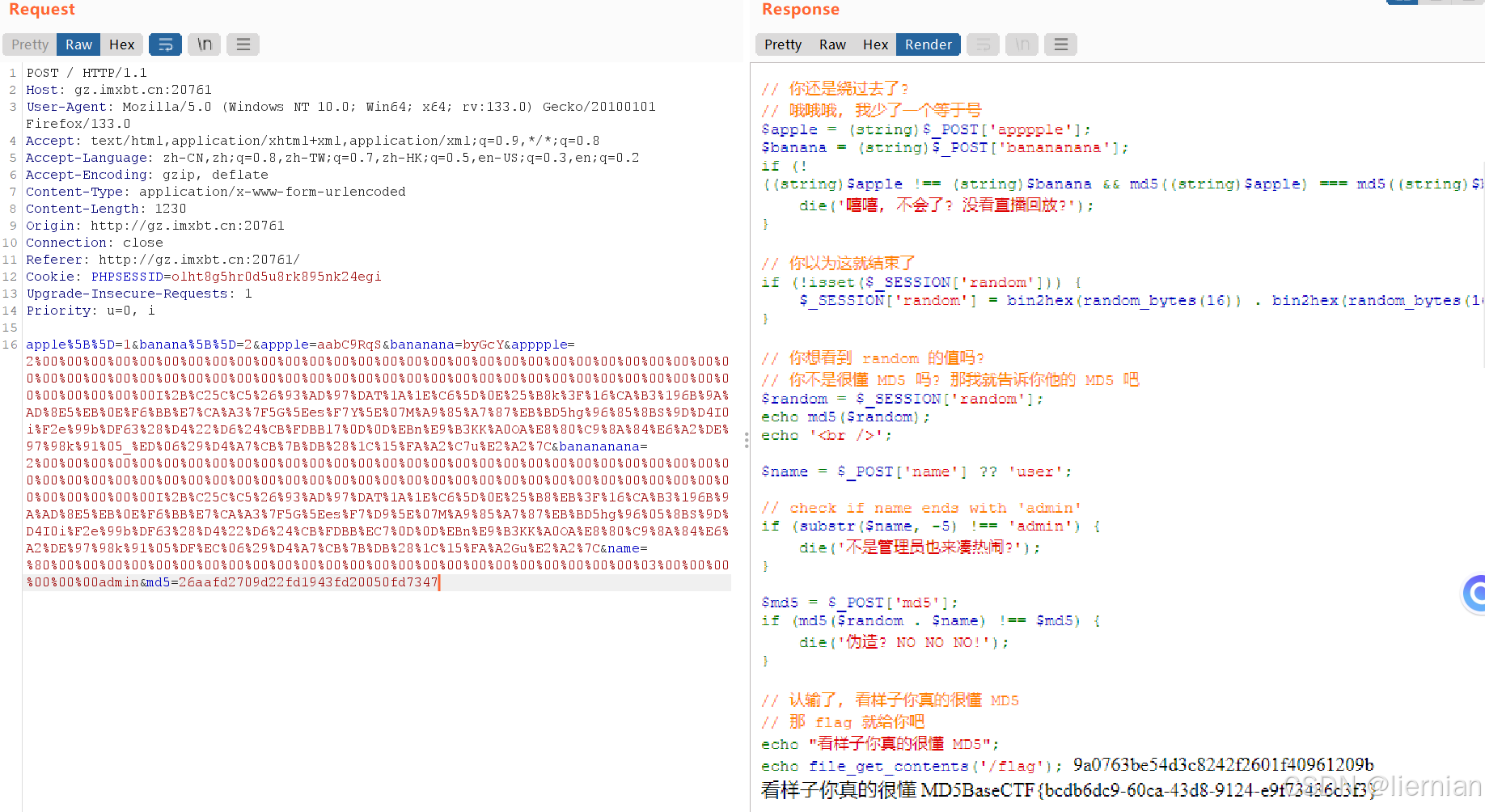
Task: Open the Response panel view options menu
Action: 1060,44
